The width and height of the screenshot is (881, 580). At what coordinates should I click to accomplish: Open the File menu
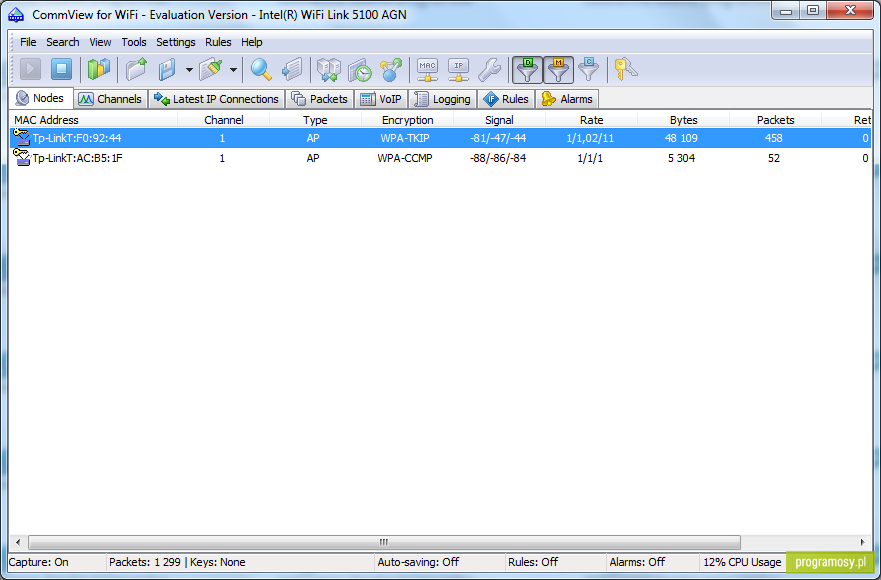(28, 42)
